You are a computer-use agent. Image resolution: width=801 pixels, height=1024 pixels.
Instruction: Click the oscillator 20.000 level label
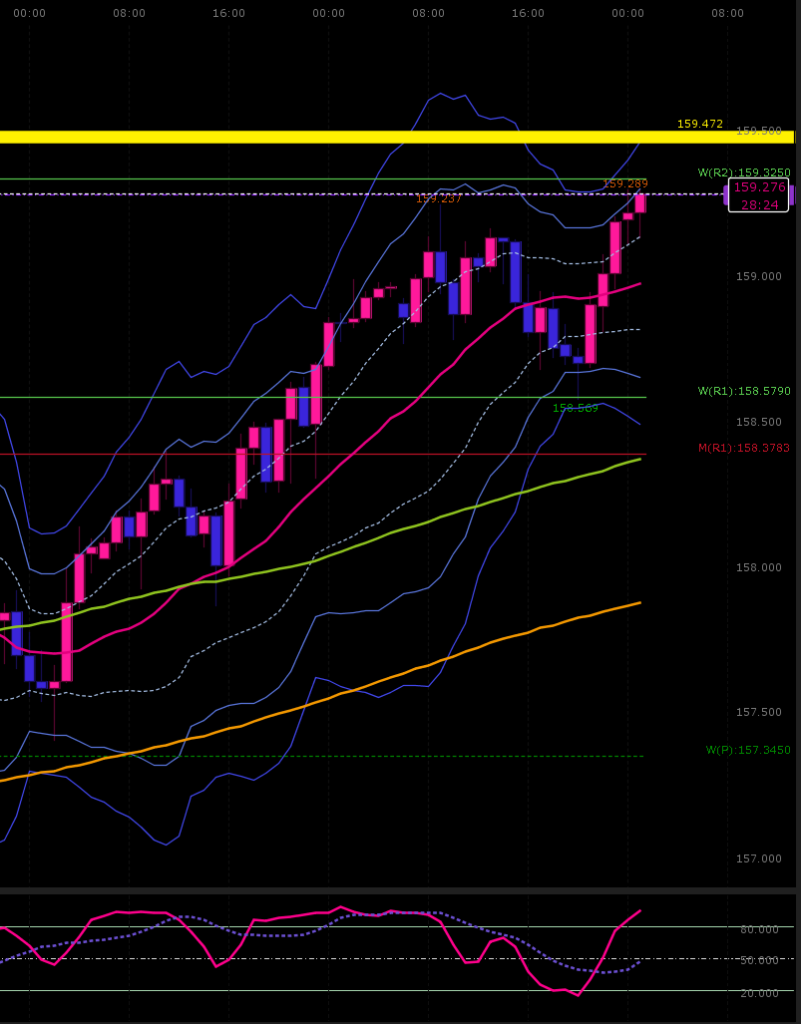pos(759,993)
